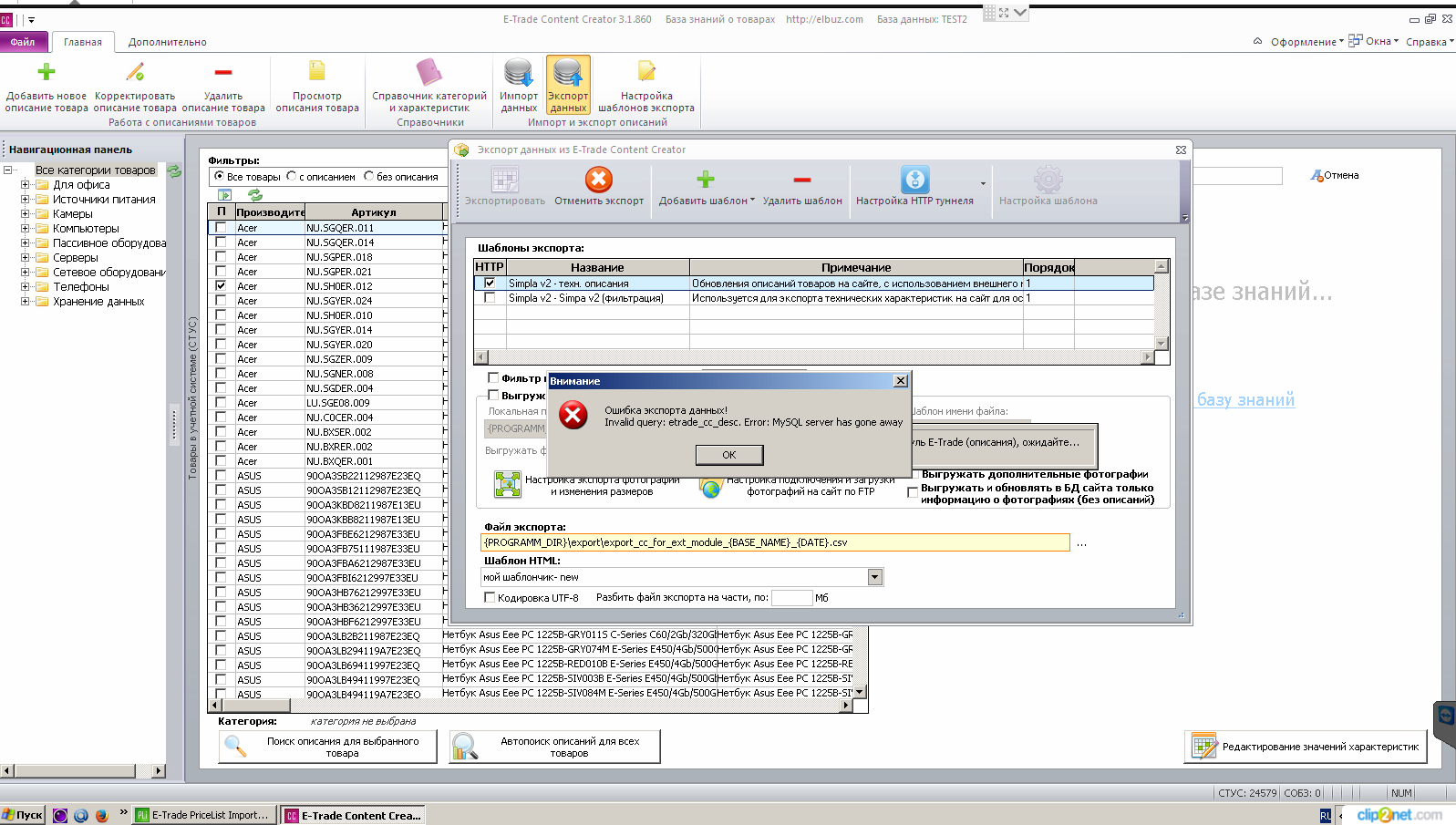Refresh the category tree with the green arrows
The width and height of the screenshot is (1456, 825).
174,170
